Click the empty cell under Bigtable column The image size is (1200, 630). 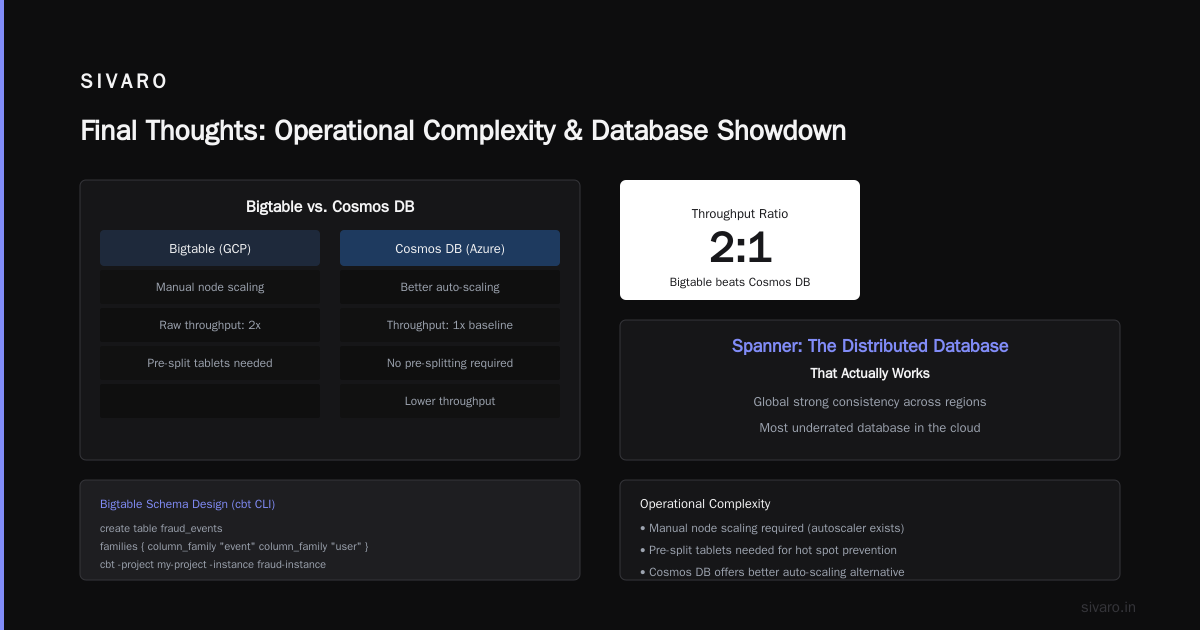pos(210,401)
